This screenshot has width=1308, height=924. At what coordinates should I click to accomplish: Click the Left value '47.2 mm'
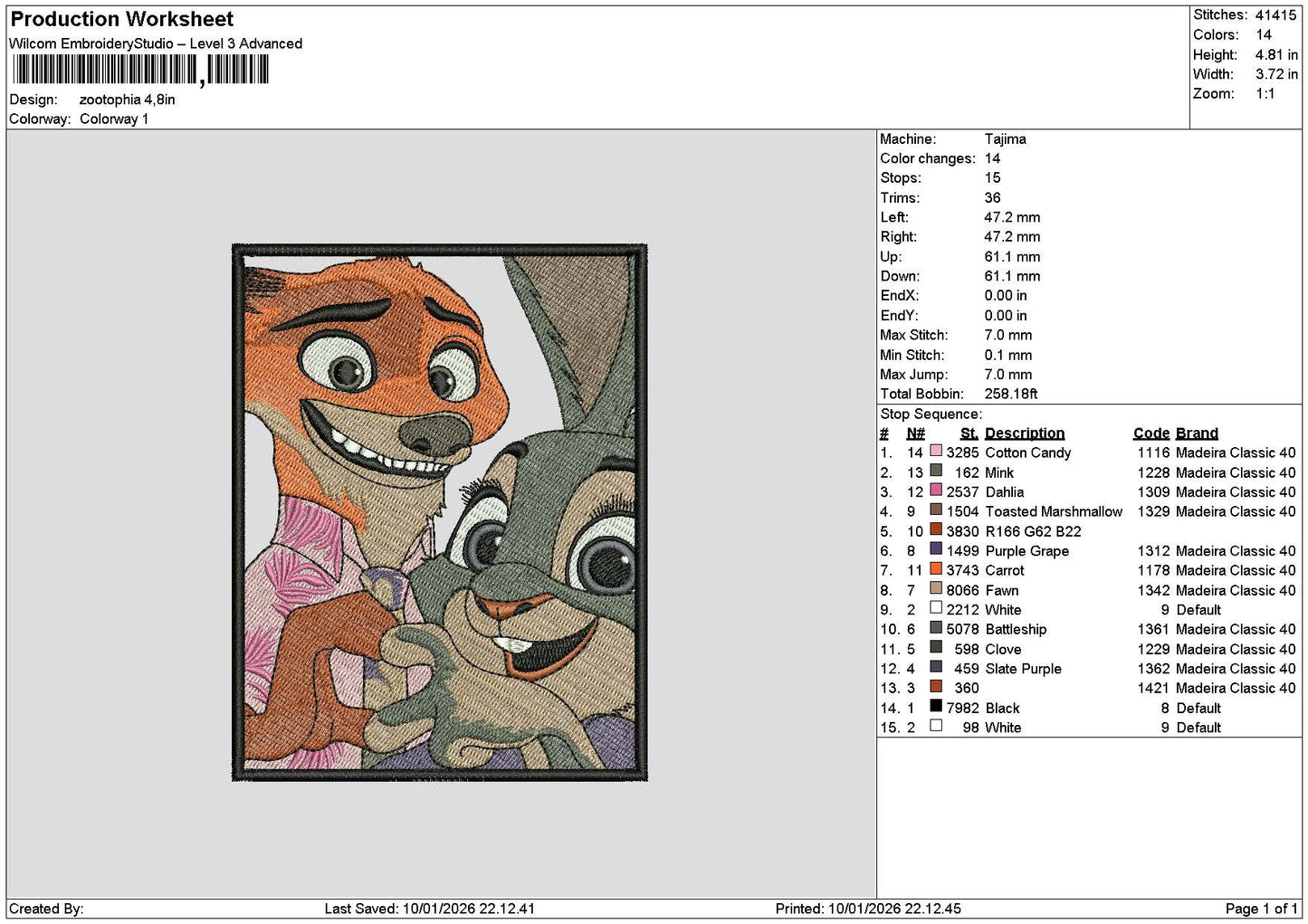(x=1013, y=217)
